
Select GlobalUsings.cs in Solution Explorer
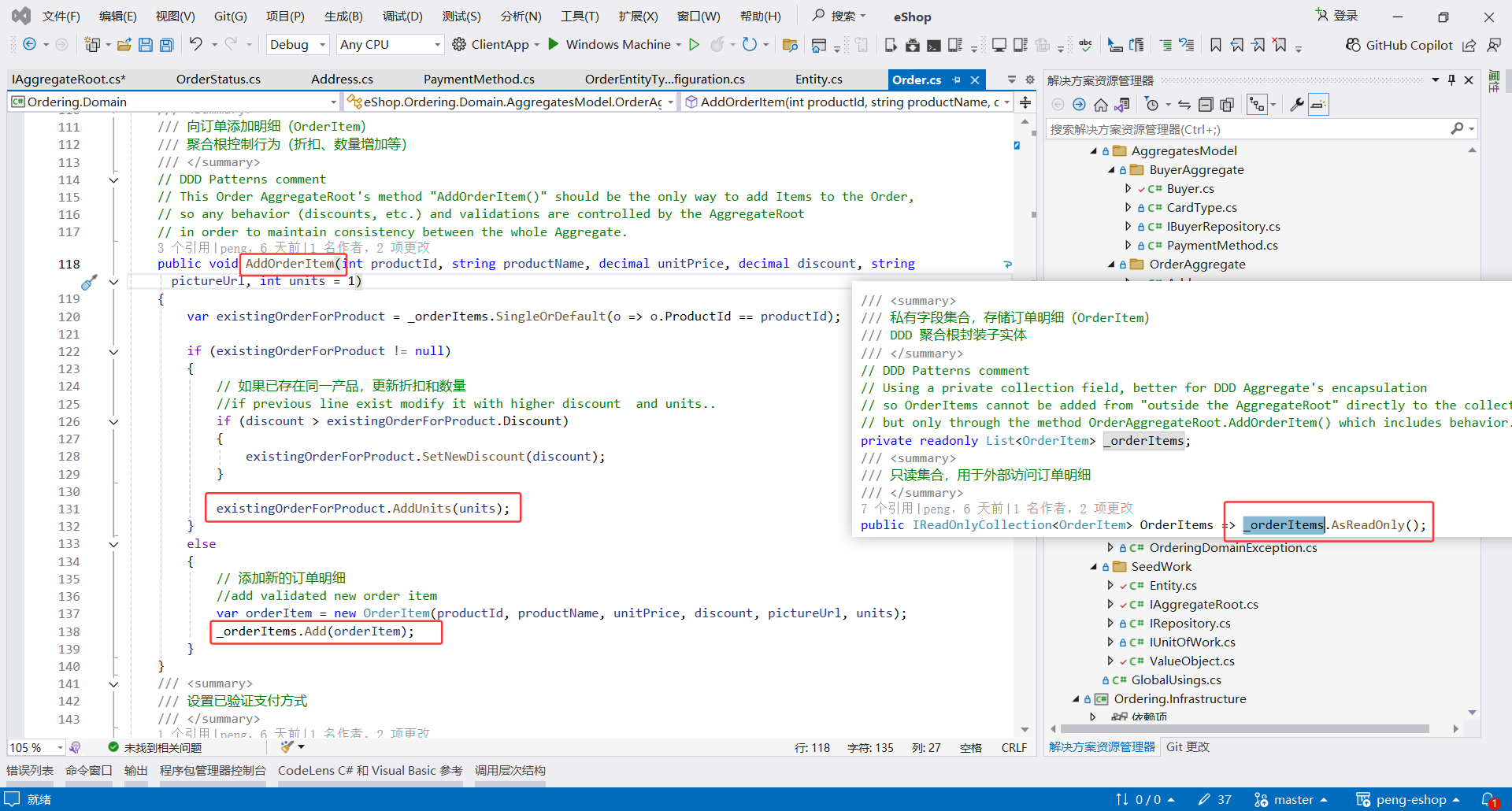(1177, 680)
